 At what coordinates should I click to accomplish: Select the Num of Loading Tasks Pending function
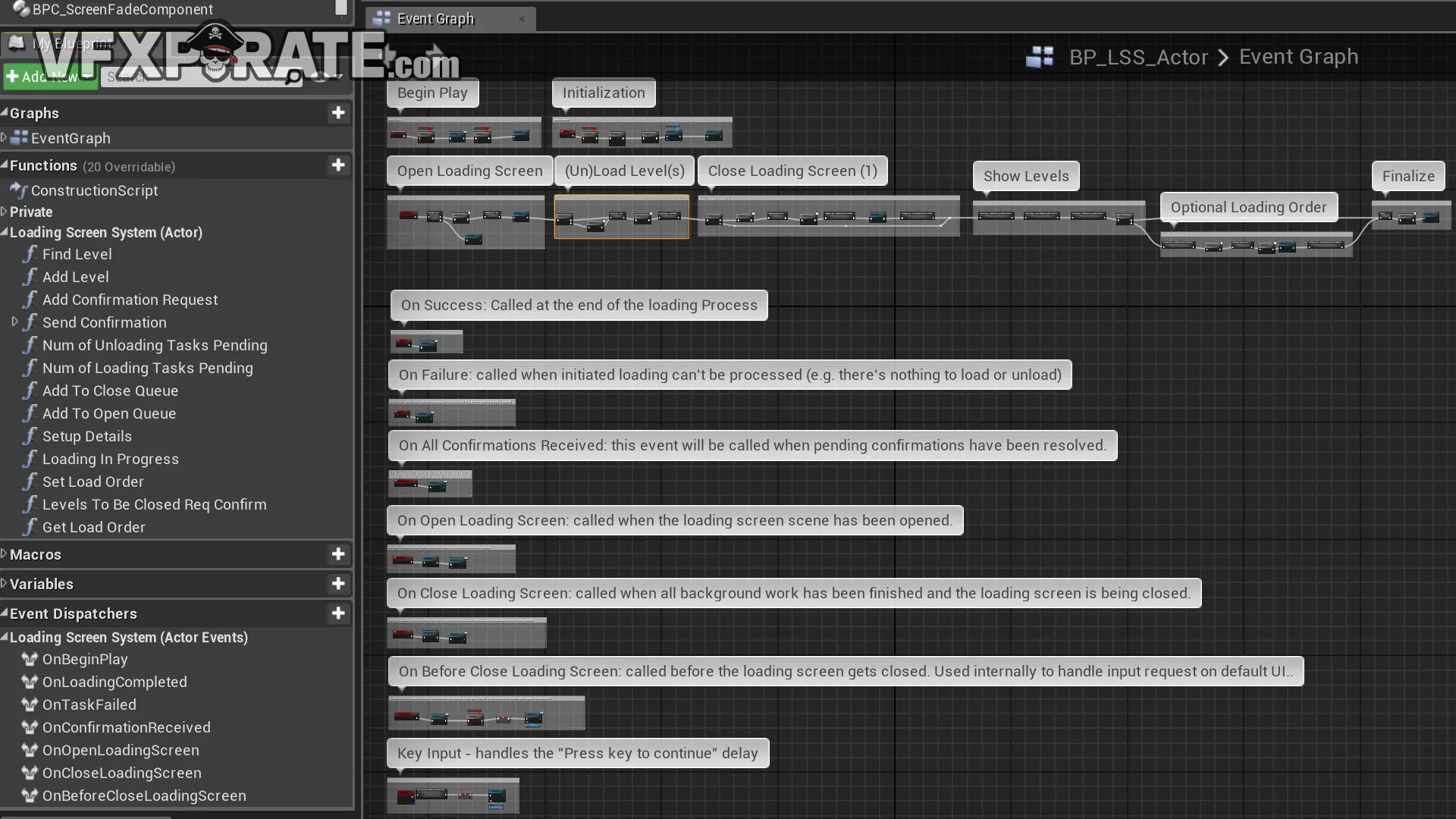point(148,368)
